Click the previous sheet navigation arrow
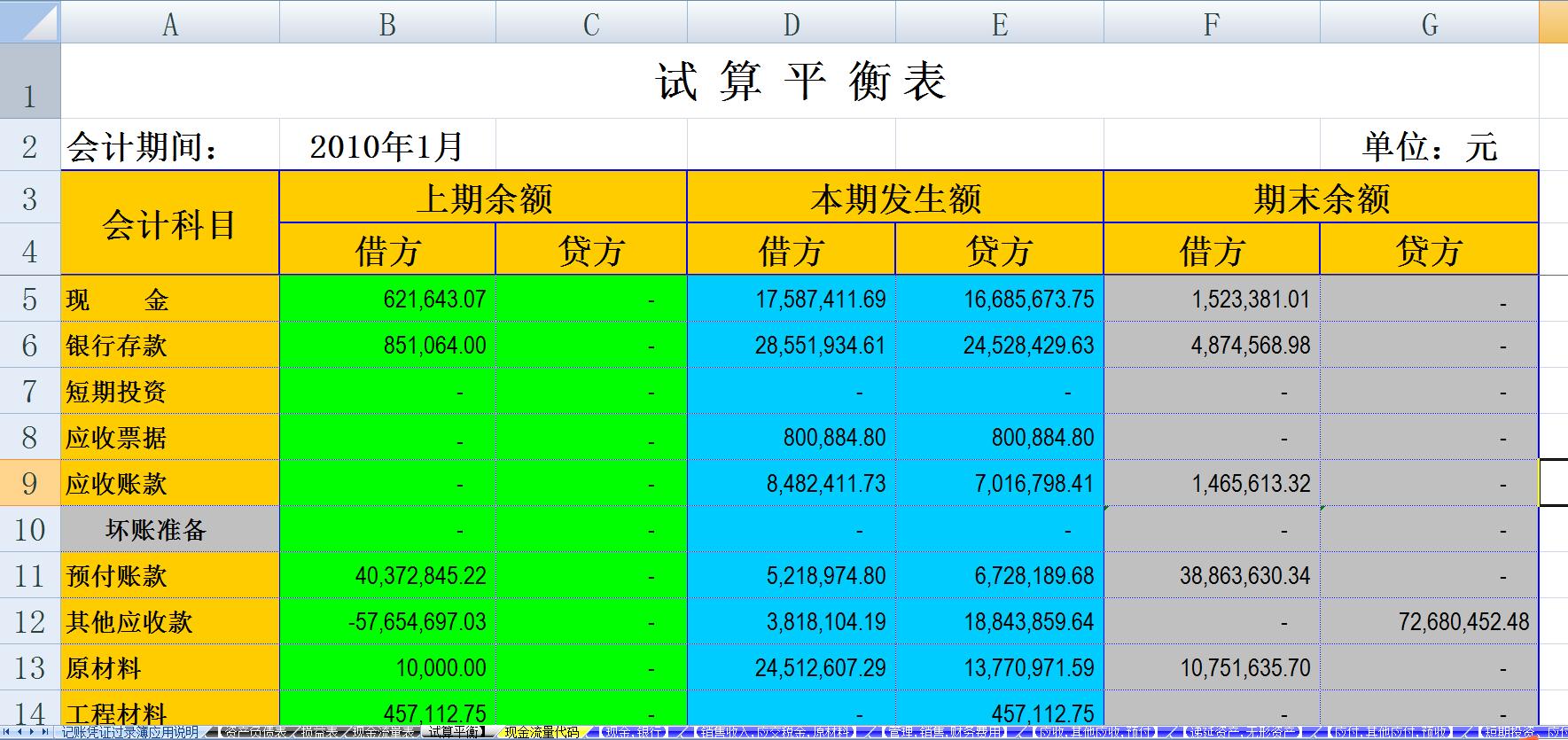 (20, 732)
